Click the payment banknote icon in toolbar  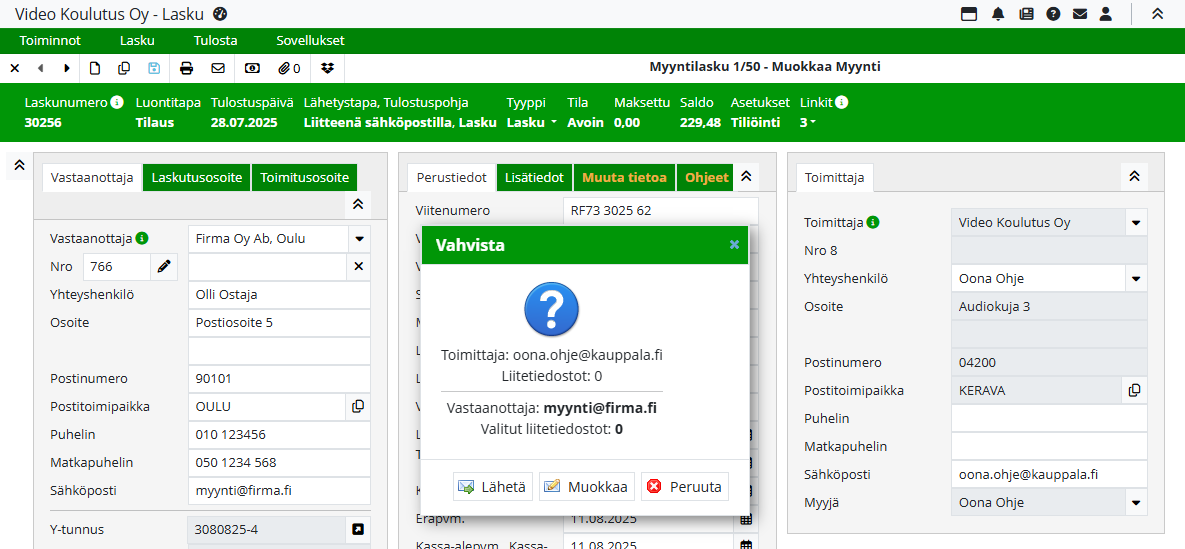point(252,68)
